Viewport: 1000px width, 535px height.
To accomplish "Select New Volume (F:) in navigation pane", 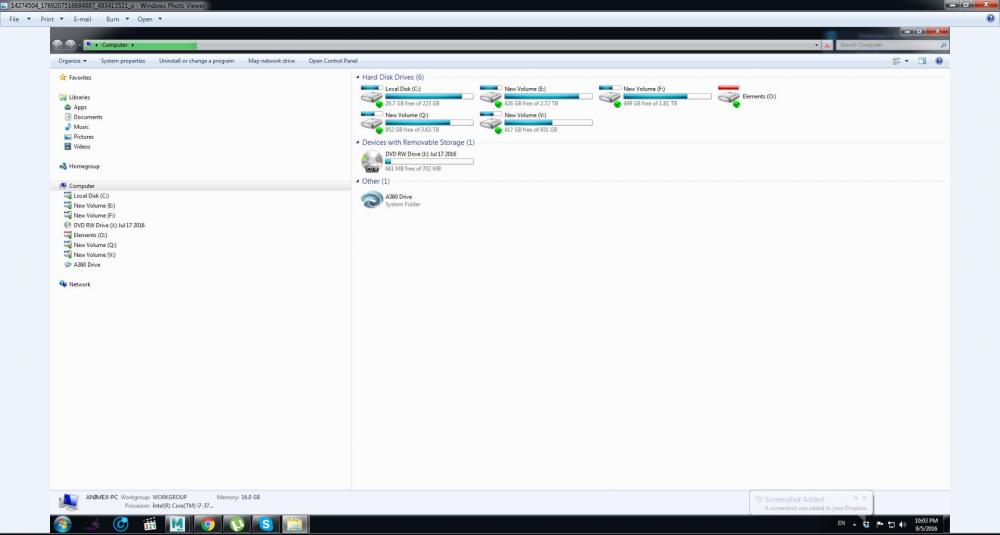I will [90, 216].
